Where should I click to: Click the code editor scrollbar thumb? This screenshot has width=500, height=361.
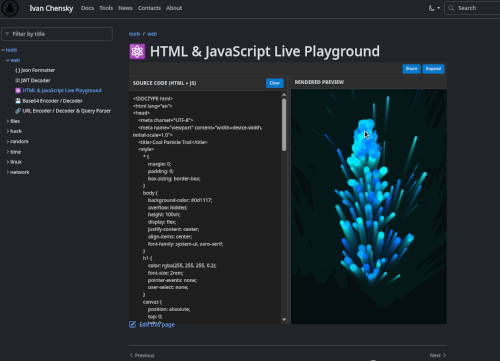(x=284, y=125)
